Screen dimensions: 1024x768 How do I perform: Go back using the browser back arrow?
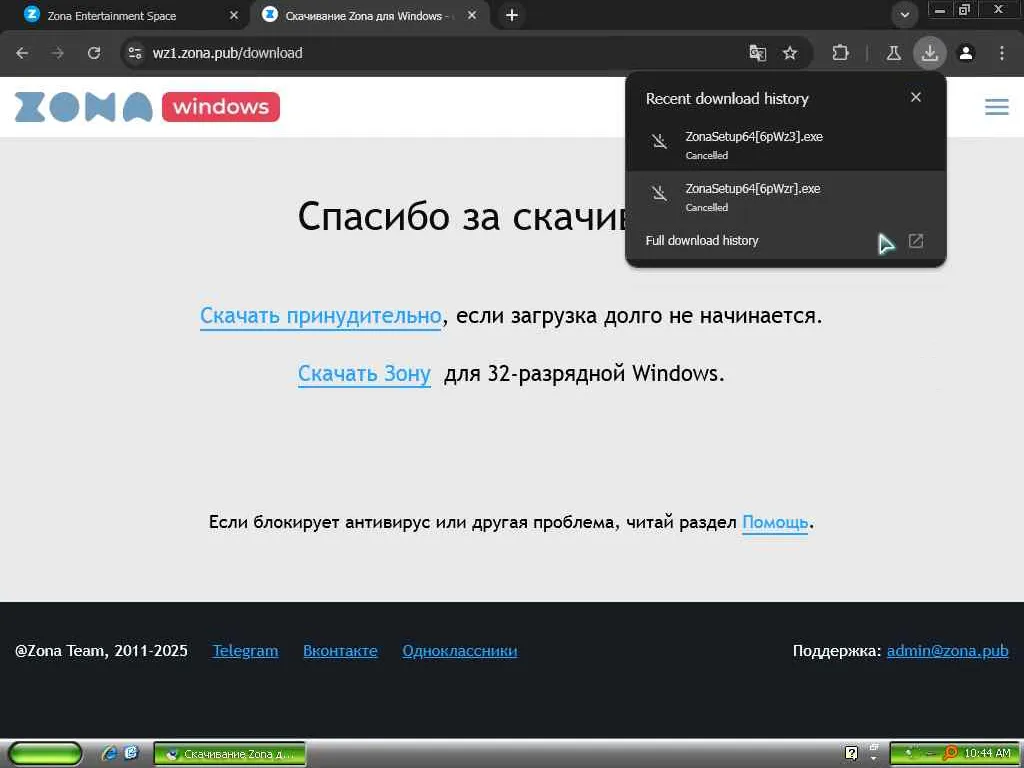pyautogui.click(x=22, y=53)
